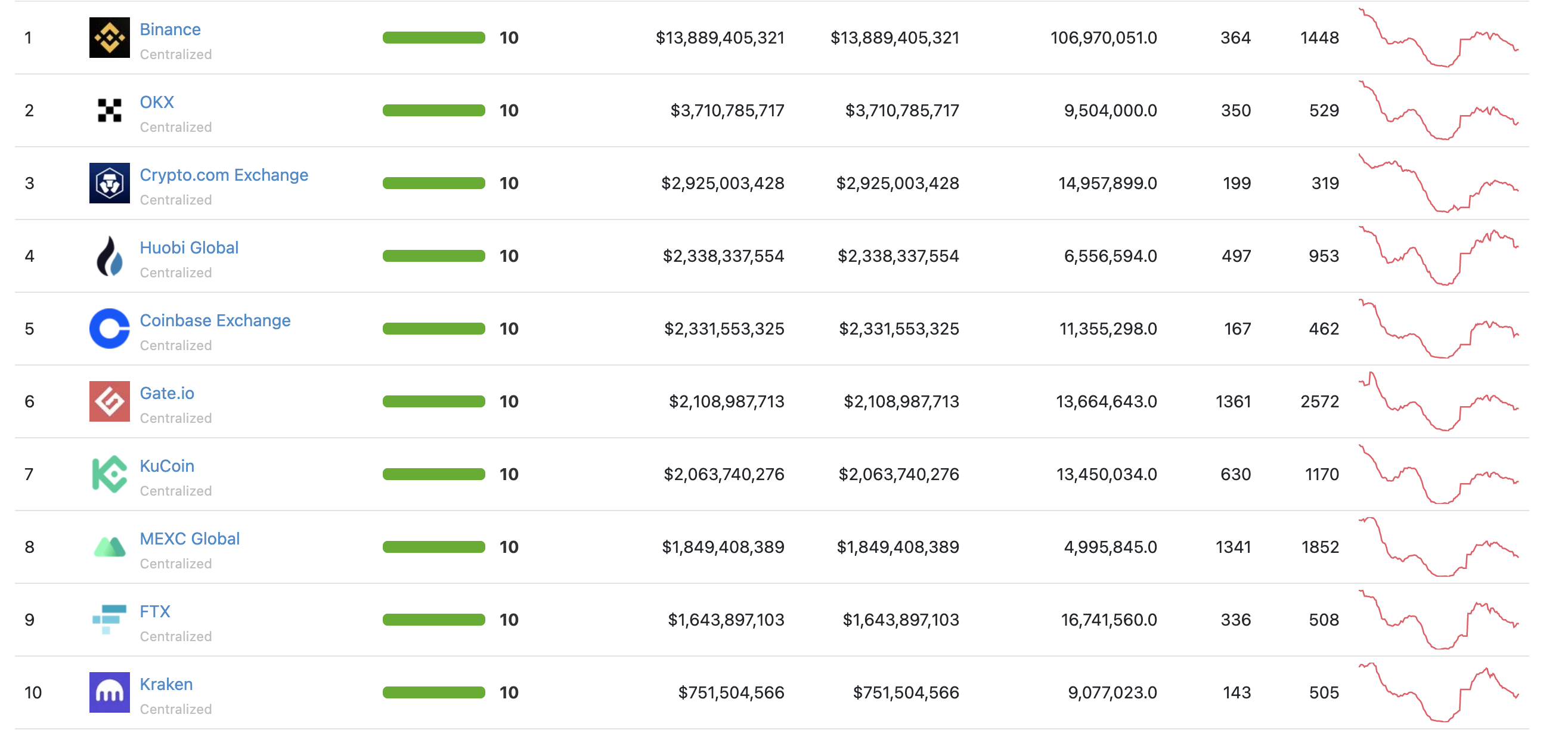1568x730 pixels.
Task: Click Binance's green score bar
Action: 433,38
